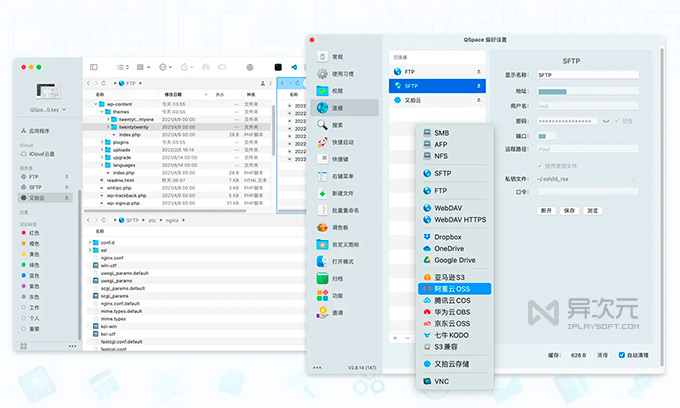Image resolution: width=680 pixels, height=408 pixels.
Task: Choose VNC from the connection menu
Action: [454, 382]
